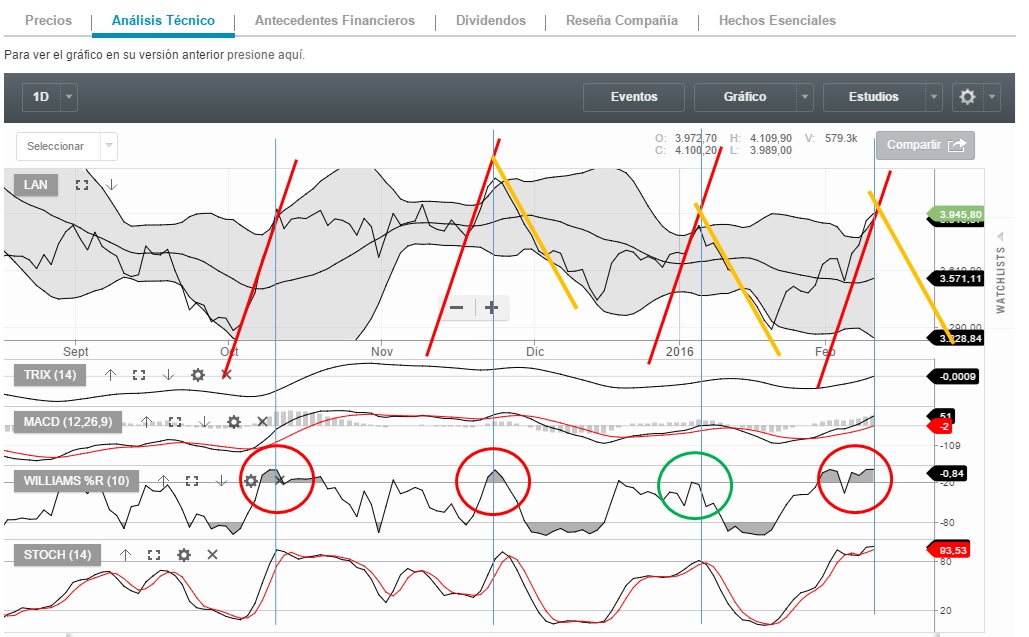Viewport: 1029px width, 637px height.
Task: Expand the 1D interval dropdown arrow
Action: click(x=69, y=97)
